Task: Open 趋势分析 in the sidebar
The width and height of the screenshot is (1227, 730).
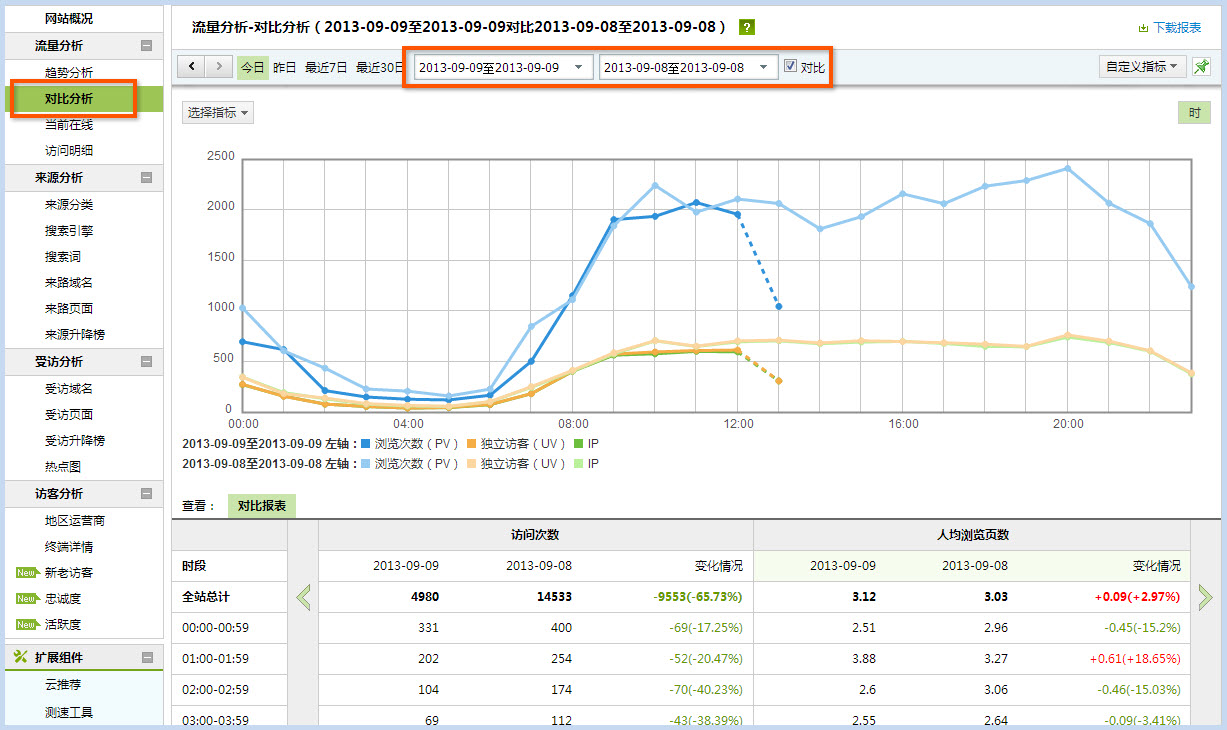Action: pyautogui.click(x=69, y=73)
